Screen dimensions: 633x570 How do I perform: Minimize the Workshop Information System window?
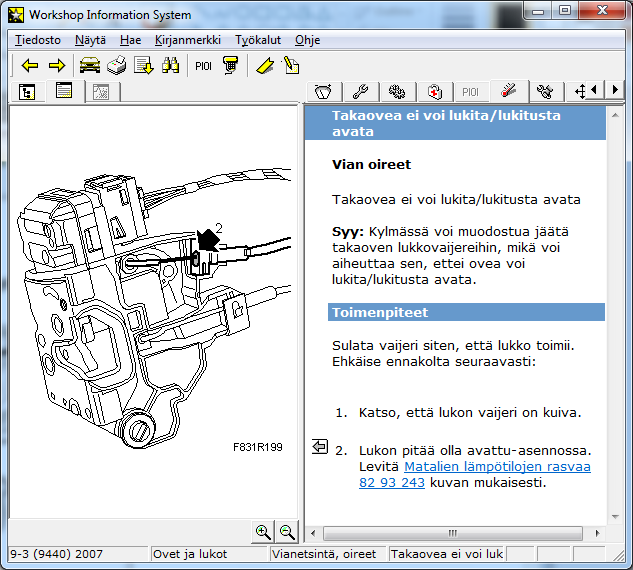pos(538,11)
